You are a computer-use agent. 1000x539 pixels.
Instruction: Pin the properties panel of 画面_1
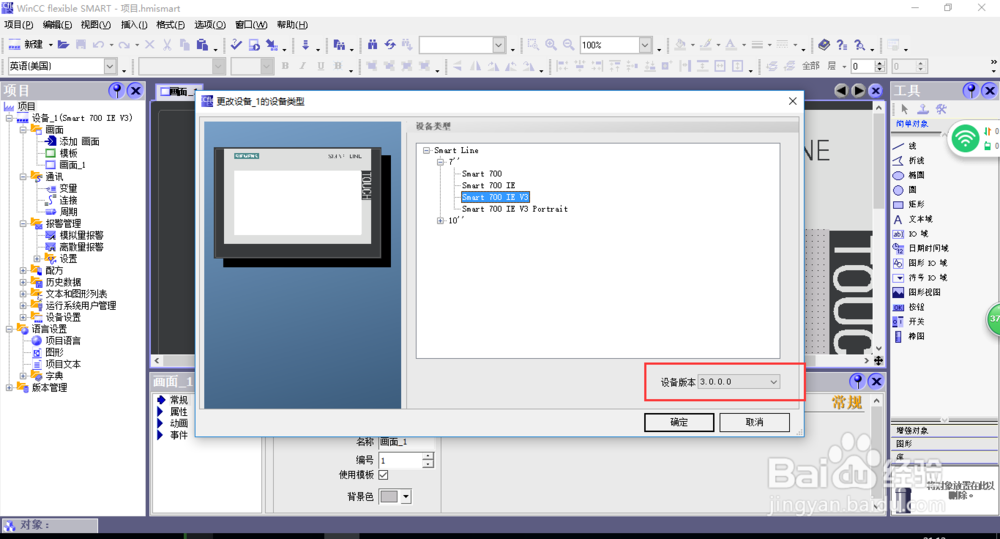pyautogui.click(x=857, y=381)
